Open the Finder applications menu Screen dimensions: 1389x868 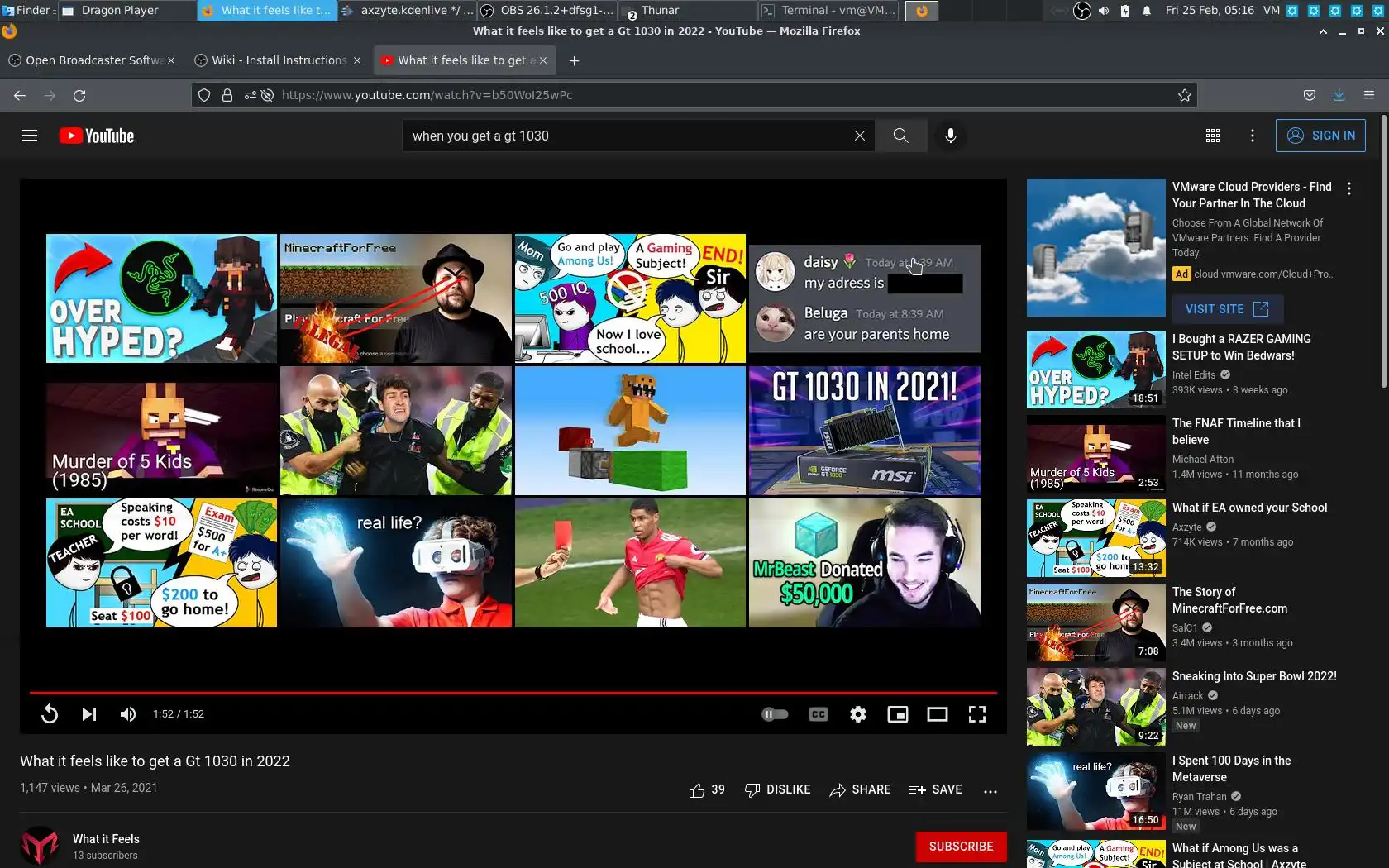(x=27, y=11)
